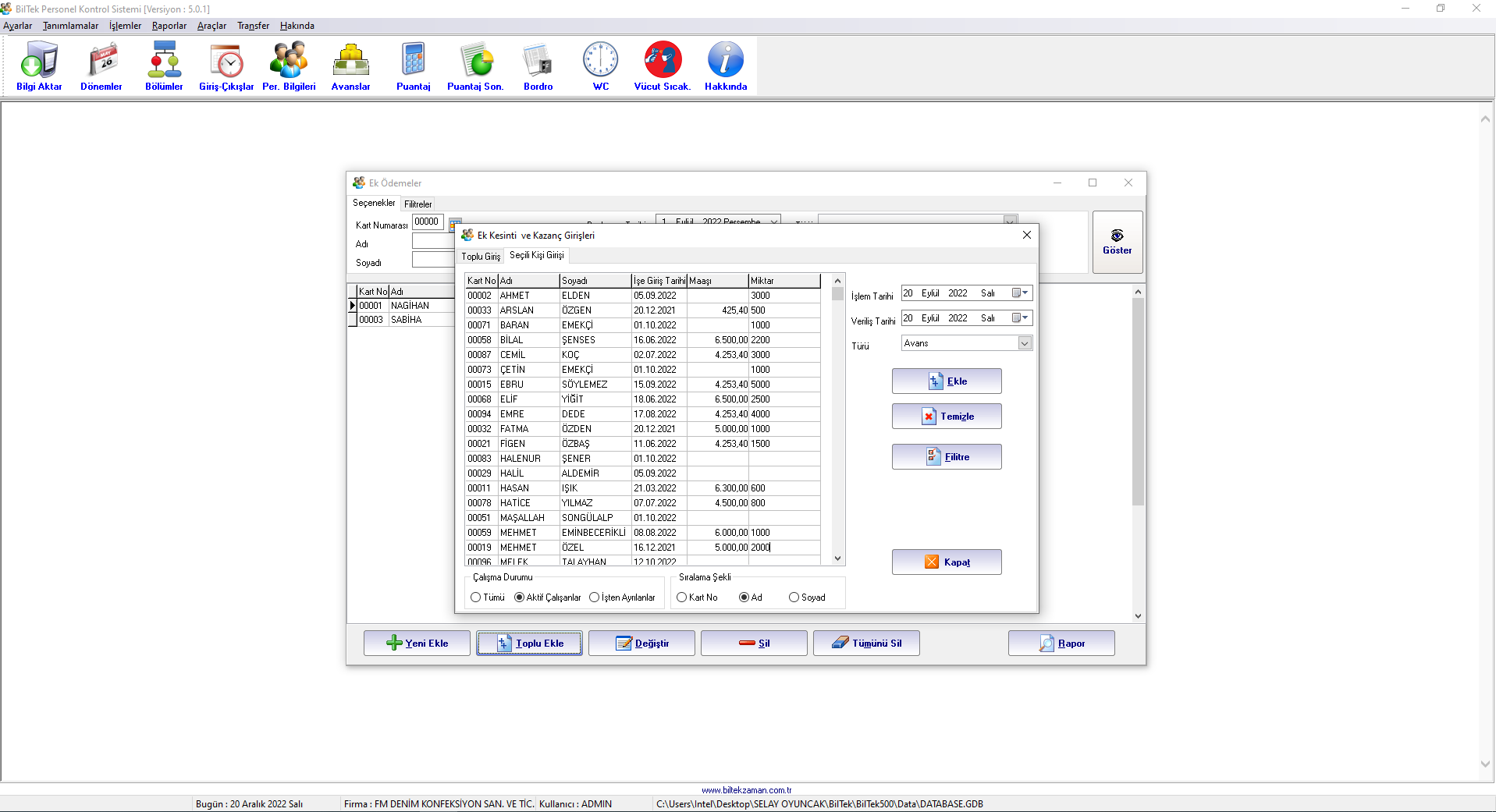1496x812 pixels.
Task: Click the Temizle button
Action: tap(947, 417)
